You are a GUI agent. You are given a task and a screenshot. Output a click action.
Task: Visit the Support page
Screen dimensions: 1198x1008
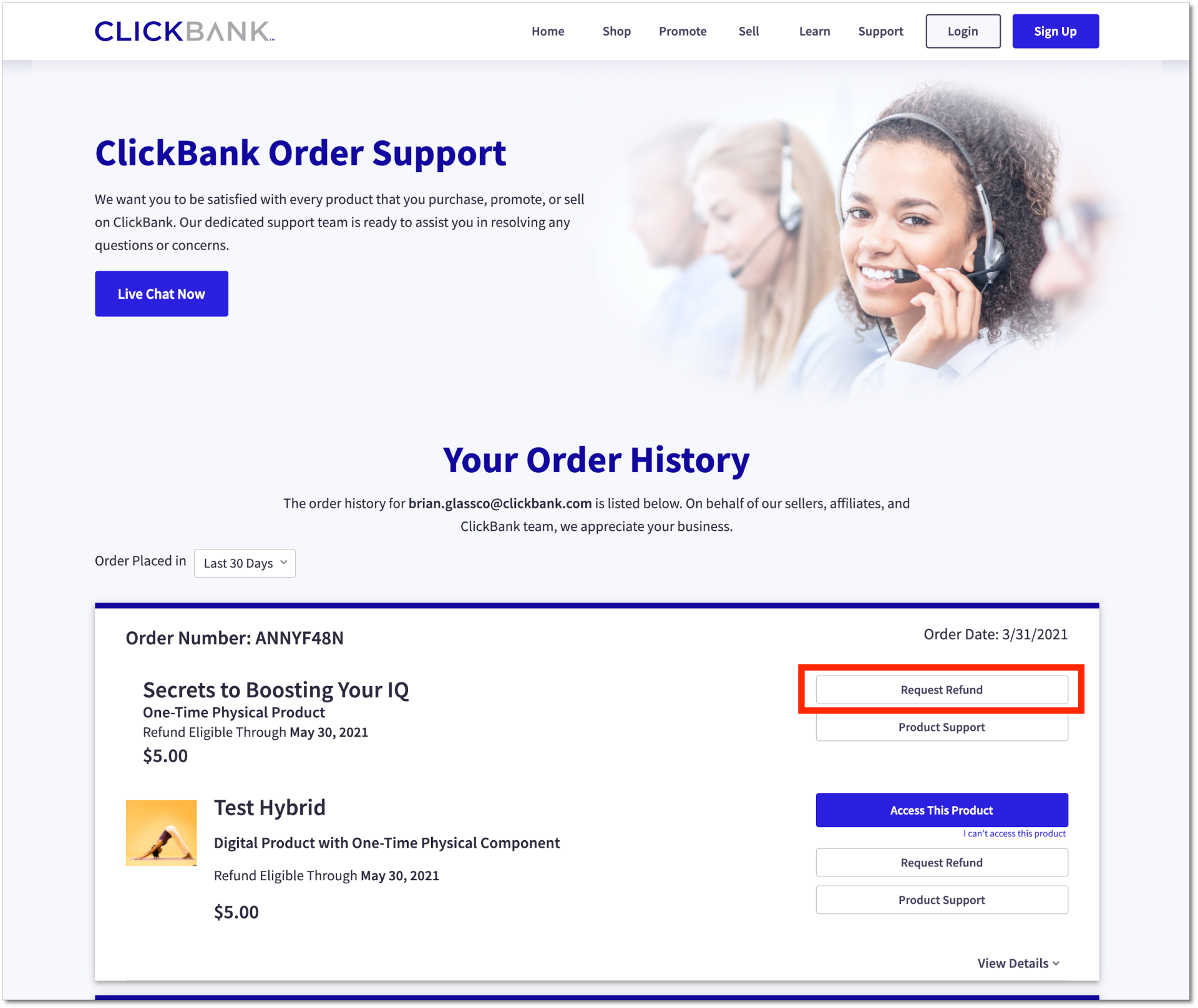tap(880, 31)
